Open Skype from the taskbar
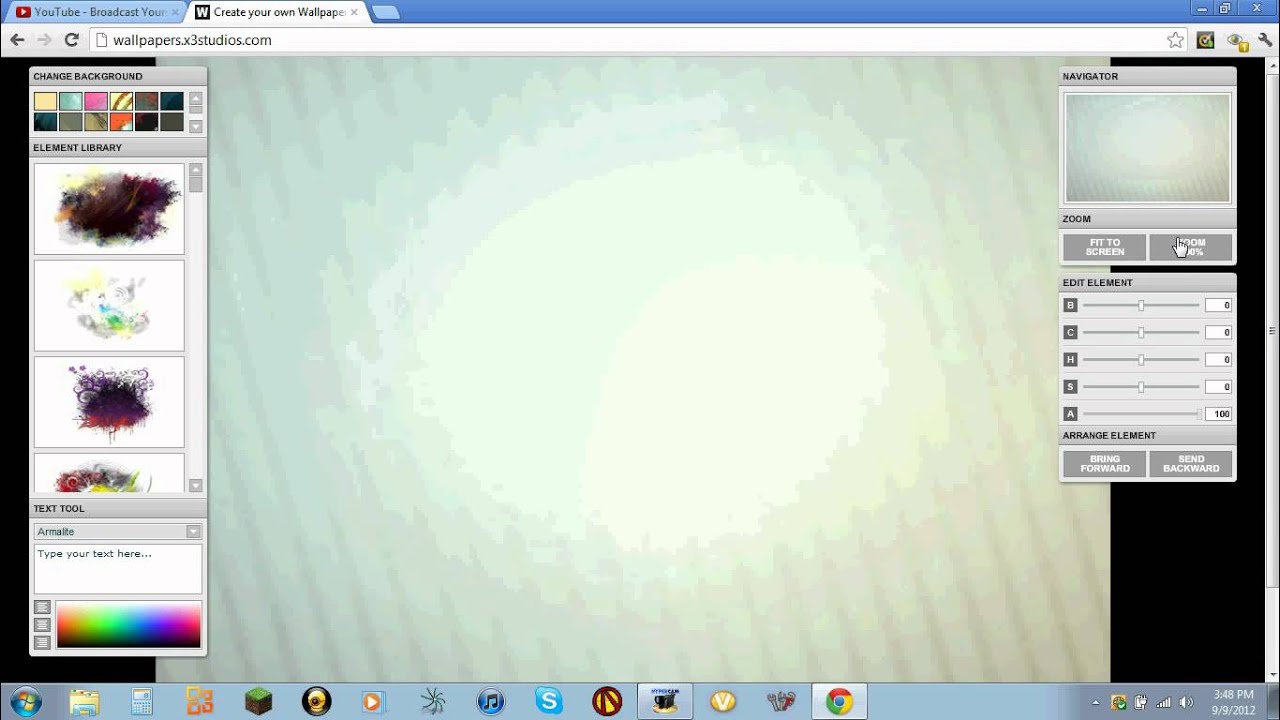Image resolution: width=1280 pixels, height=720 pixels. (x=548, y=701)
